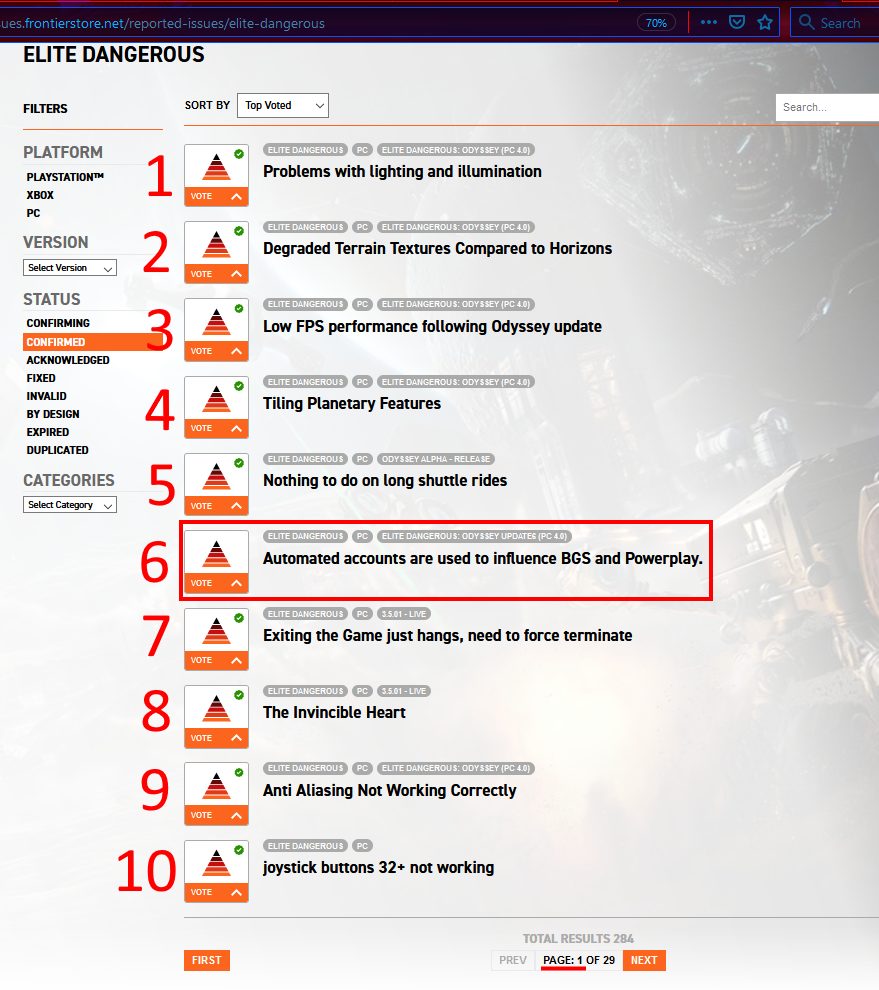This screenshot has height=990, width=879.
Task: Vote on Tiling Planetary Features issue
Action: click(217, 428)
